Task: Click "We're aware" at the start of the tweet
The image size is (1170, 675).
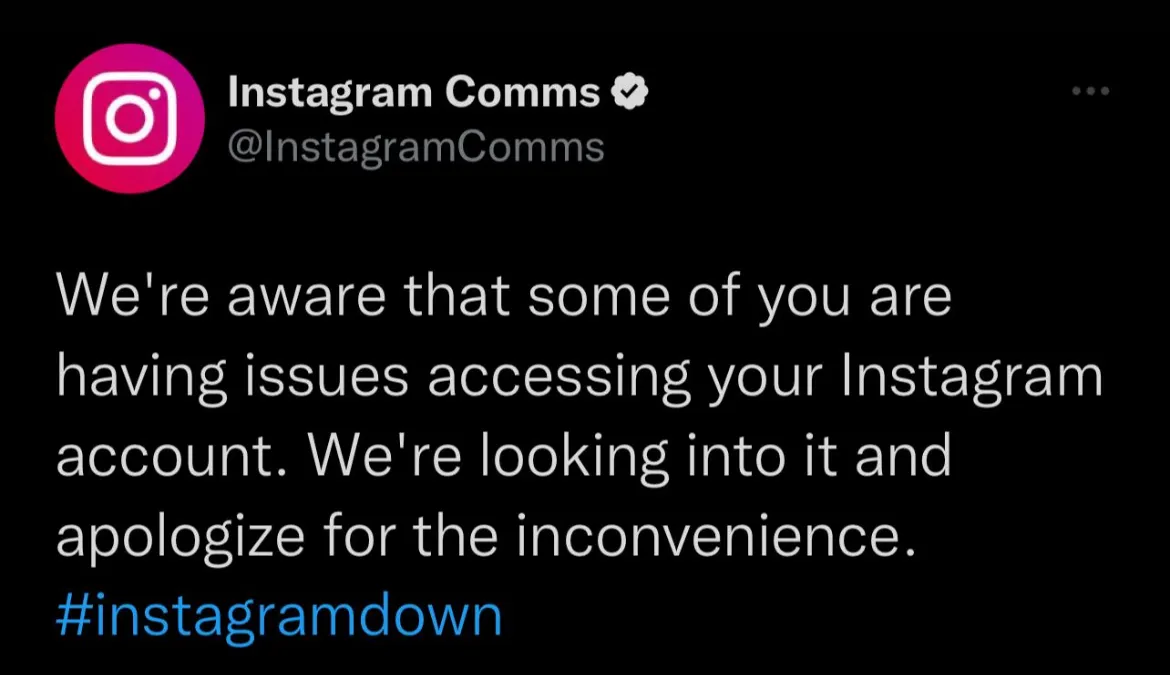Action: pyautogui.click(x=221, y=296)
